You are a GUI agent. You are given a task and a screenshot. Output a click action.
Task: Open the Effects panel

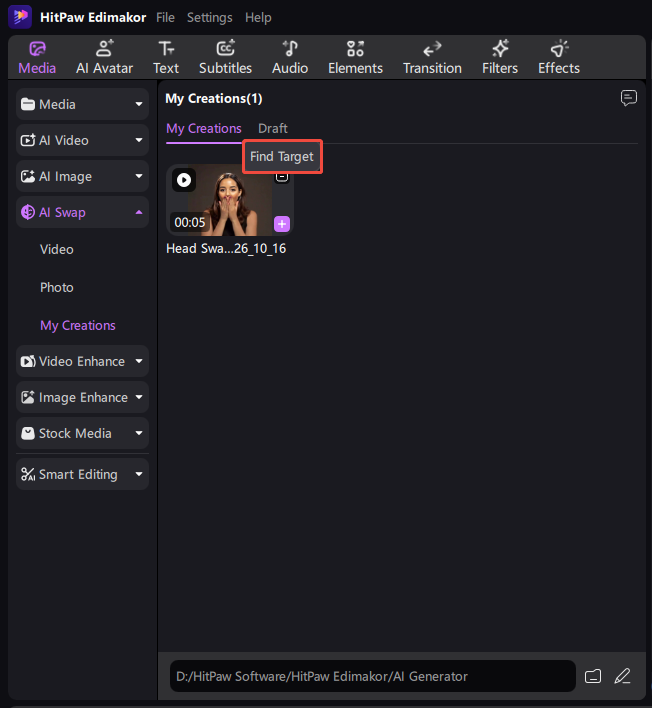point(559,58)
